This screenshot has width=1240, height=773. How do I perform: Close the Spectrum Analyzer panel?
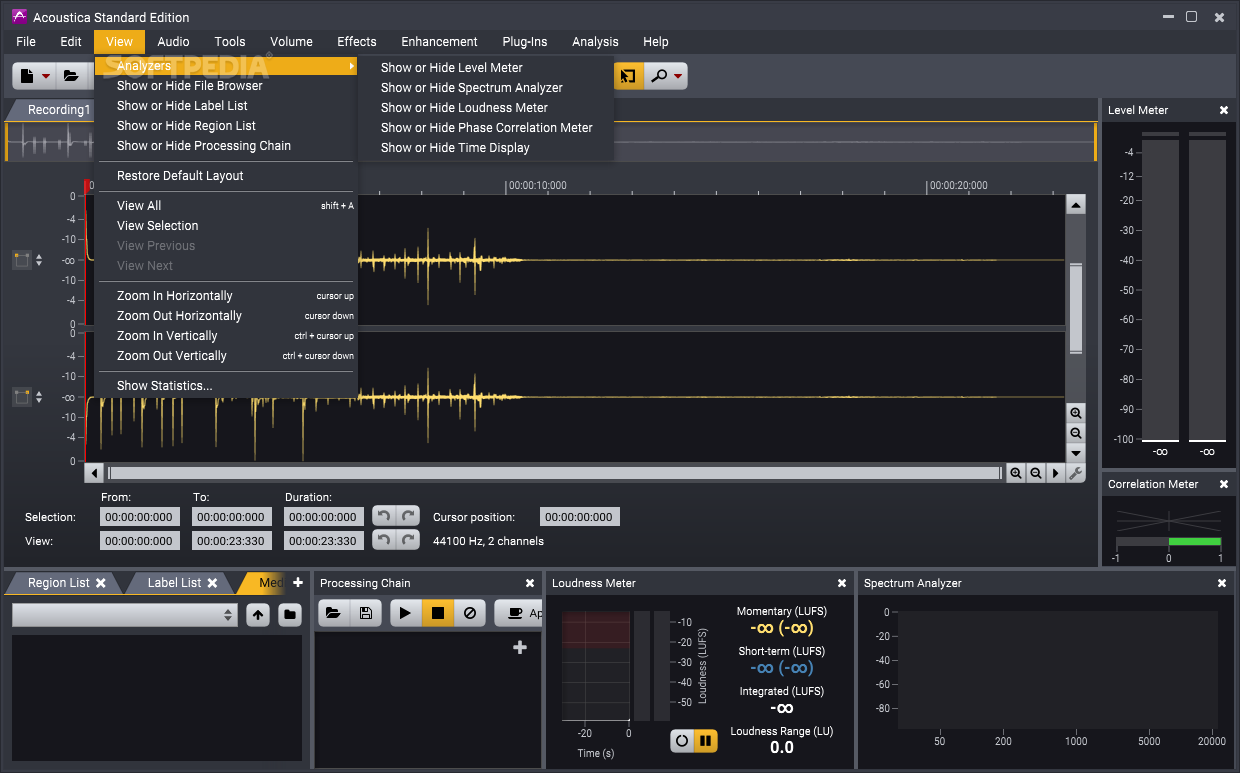click(x=1222, y=583)
